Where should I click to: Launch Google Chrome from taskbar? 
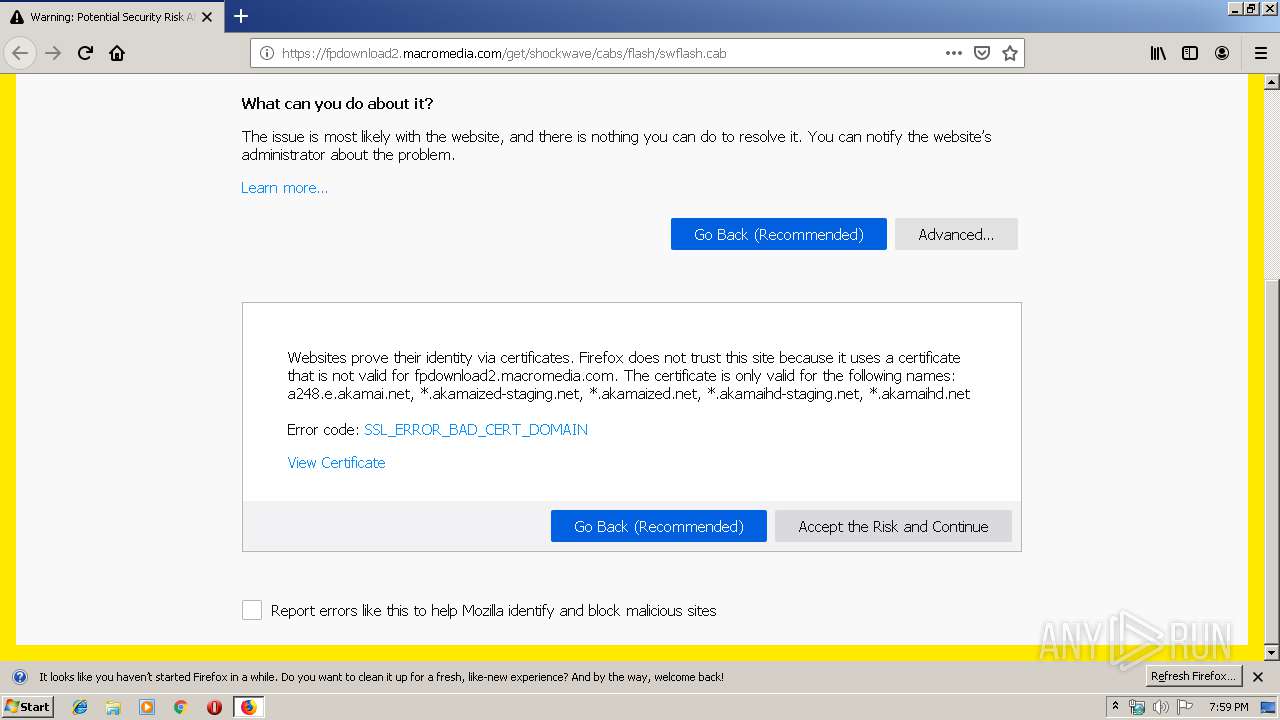point(180,707)
